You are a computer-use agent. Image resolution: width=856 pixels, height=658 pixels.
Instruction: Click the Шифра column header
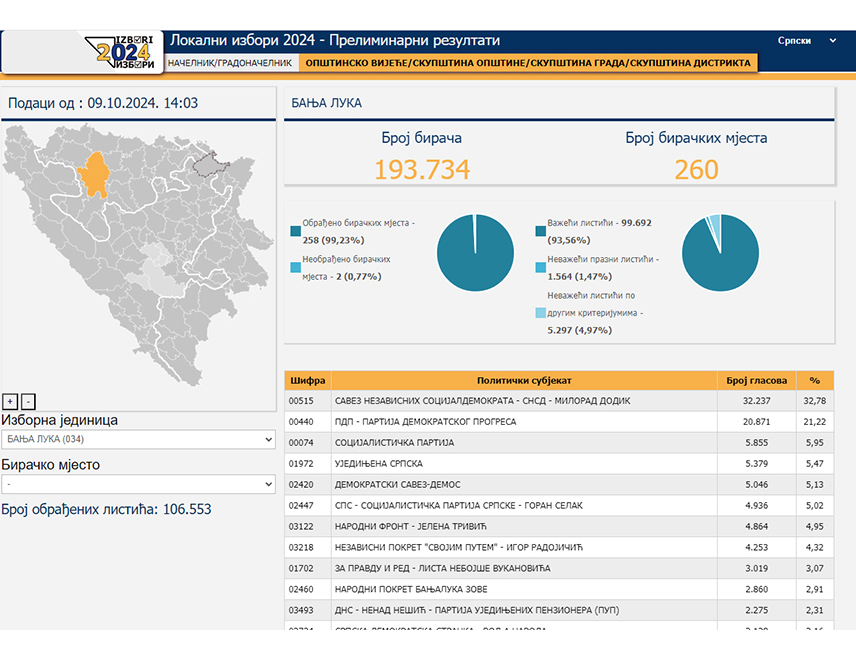[307, 380]
